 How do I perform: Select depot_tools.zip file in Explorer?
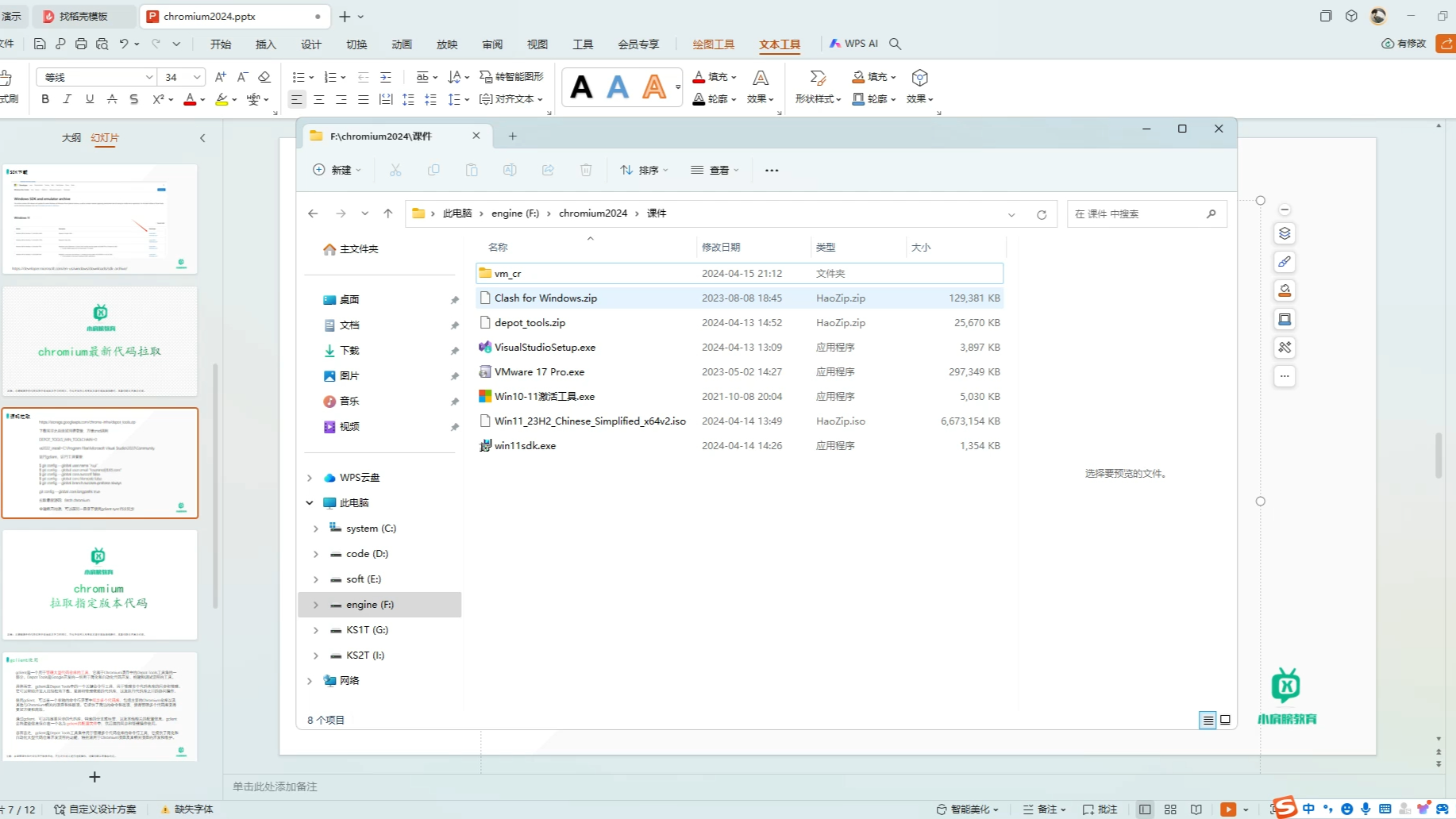point(739,323)
